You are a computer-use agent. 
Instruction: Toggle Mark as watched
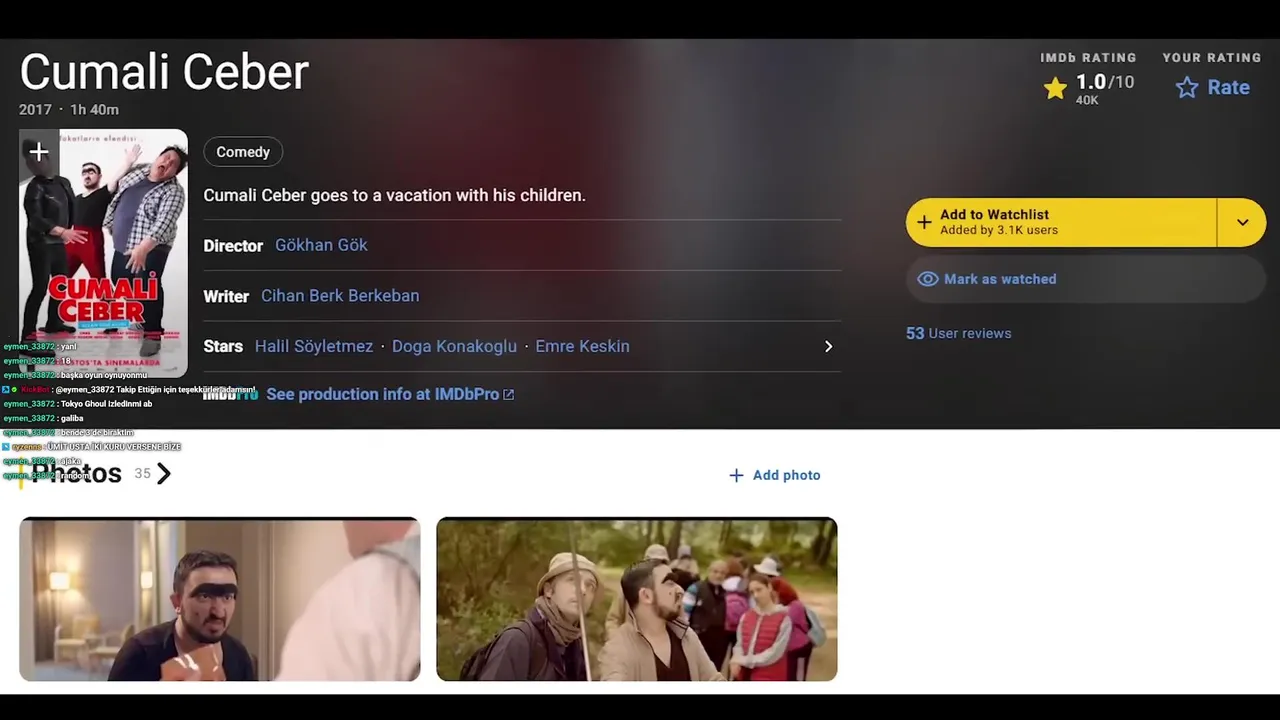(1086, 279)
